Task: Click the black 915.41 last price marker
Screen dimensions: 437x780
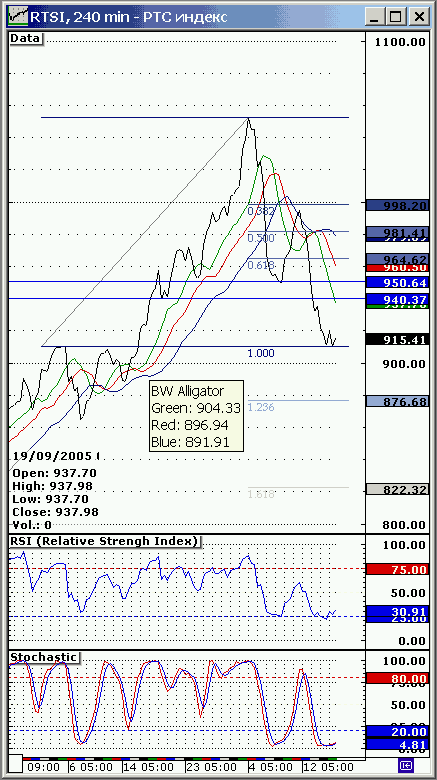Action: 397,340
